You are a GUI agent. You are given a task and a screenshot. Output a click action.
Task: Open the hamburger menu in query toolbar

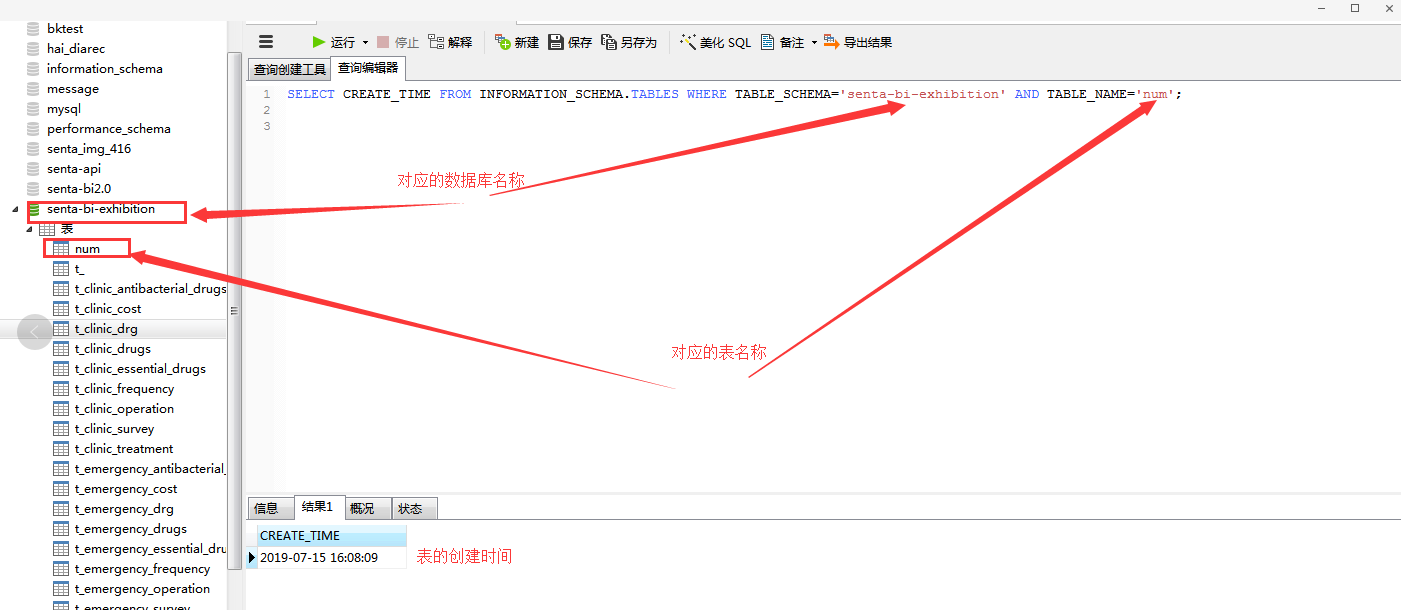(266, 42)
